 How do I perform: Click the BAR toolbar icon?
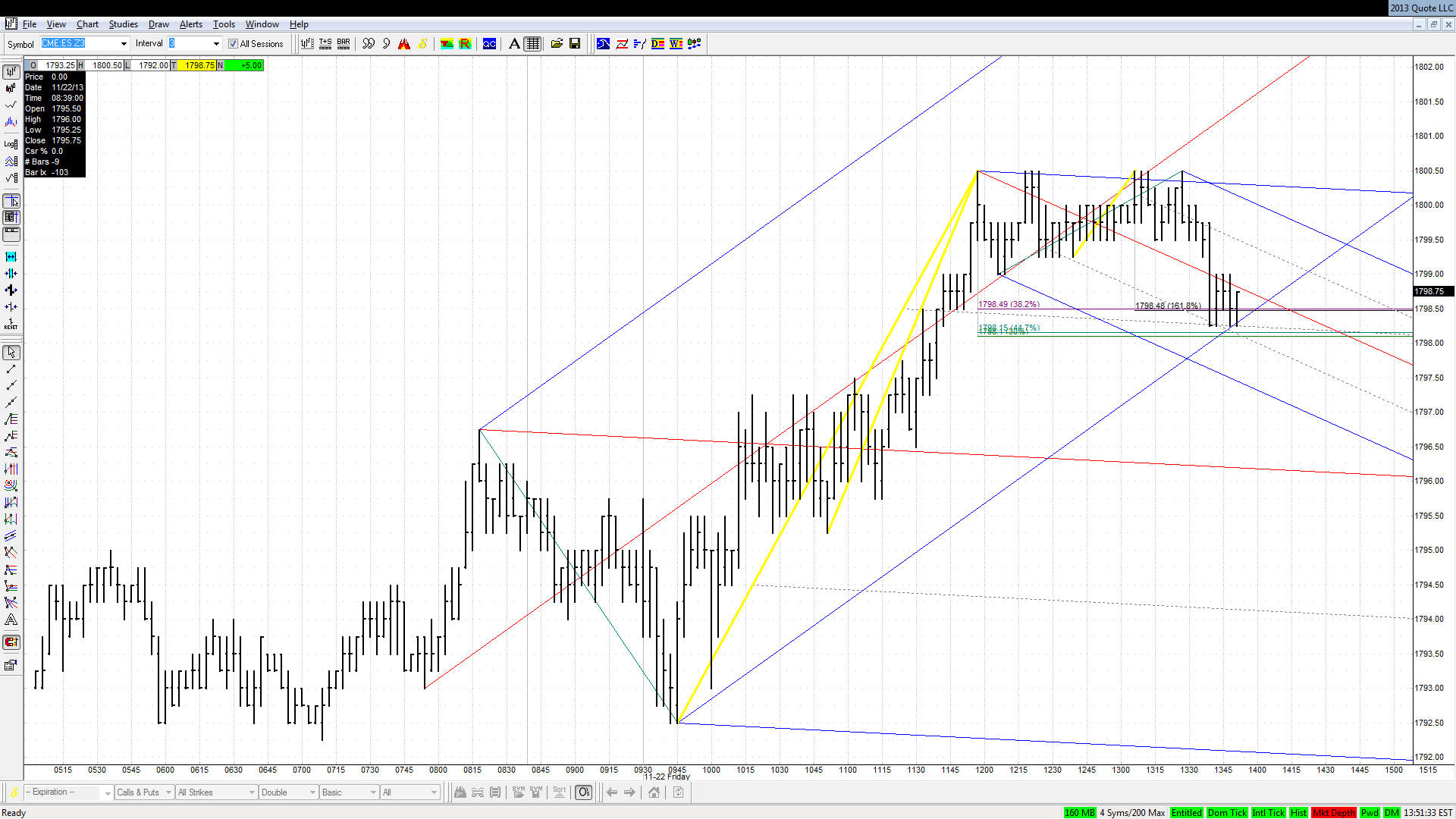tap(344, 44)
